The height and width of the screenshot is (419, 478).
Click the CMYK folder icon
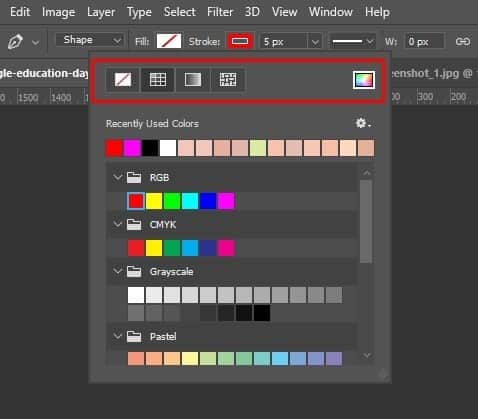pyautogui.click(x=134, y=224)
